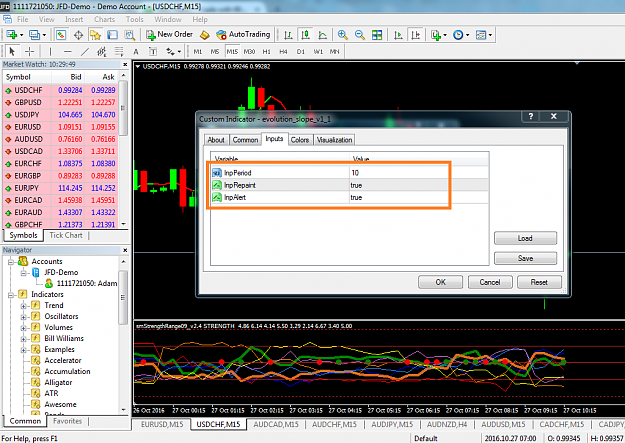Open the Strategy Tester icon

pyautogui.click(x=130, y=35)
